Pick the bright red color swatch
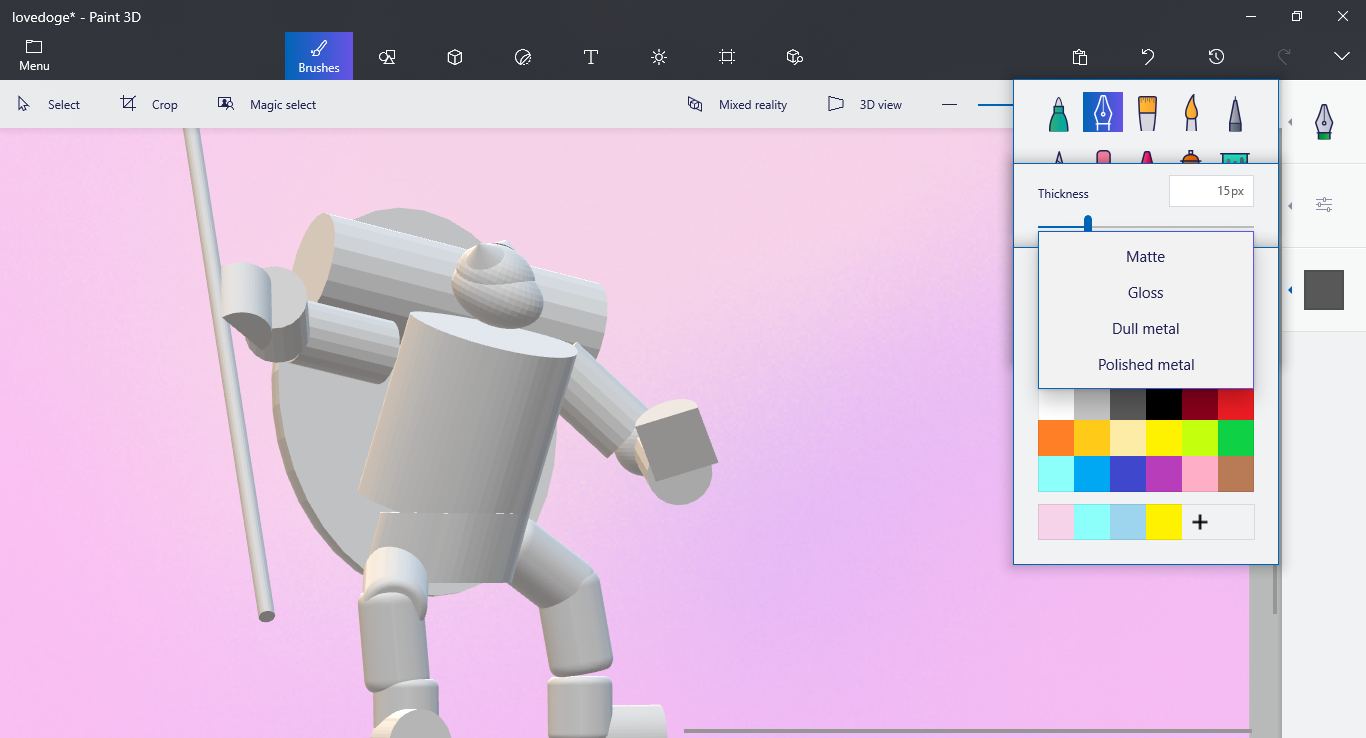This screenshot has height=738, width=1366. click(1236, 405)
